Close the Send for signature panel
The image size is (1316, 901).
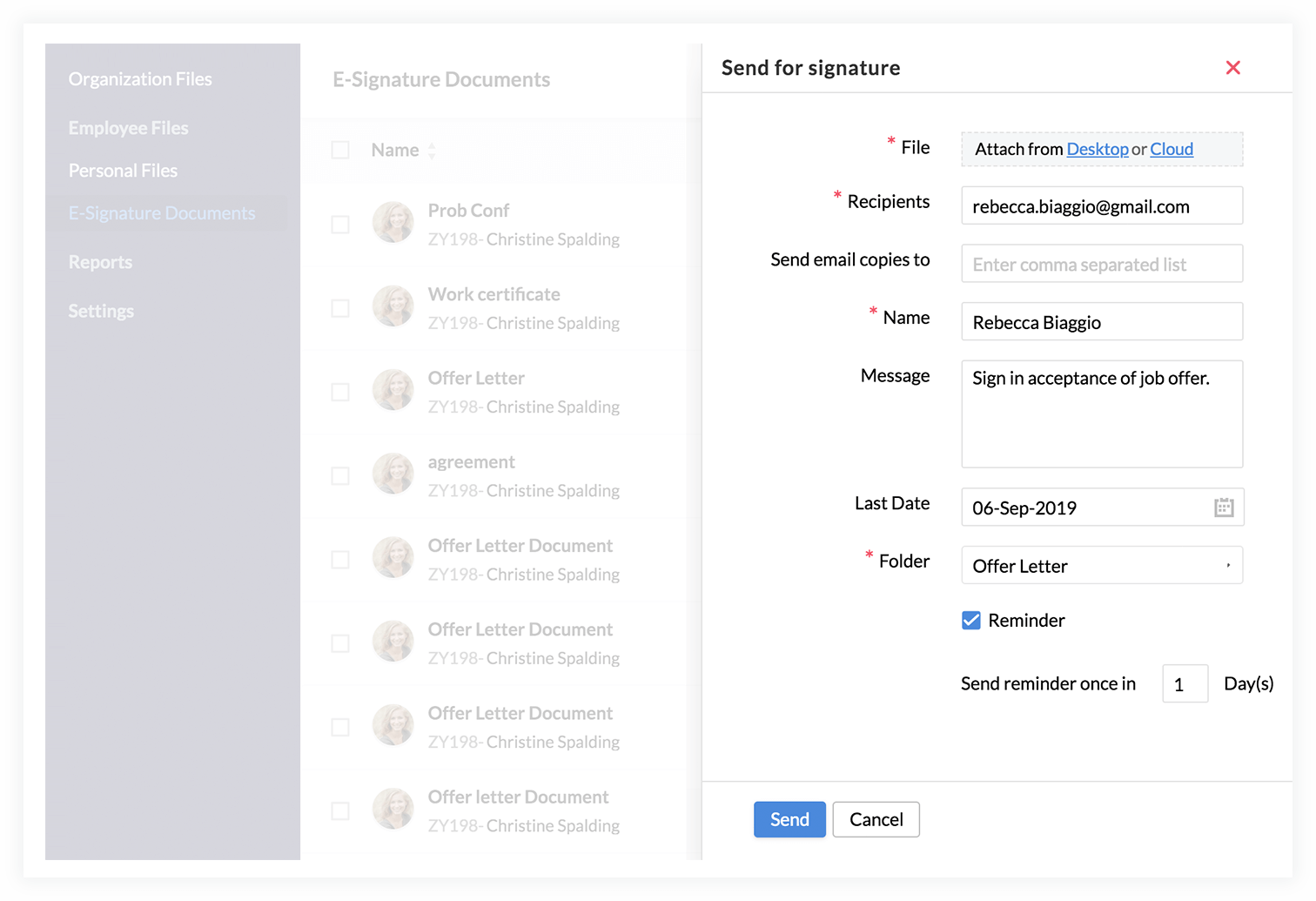1232,68
